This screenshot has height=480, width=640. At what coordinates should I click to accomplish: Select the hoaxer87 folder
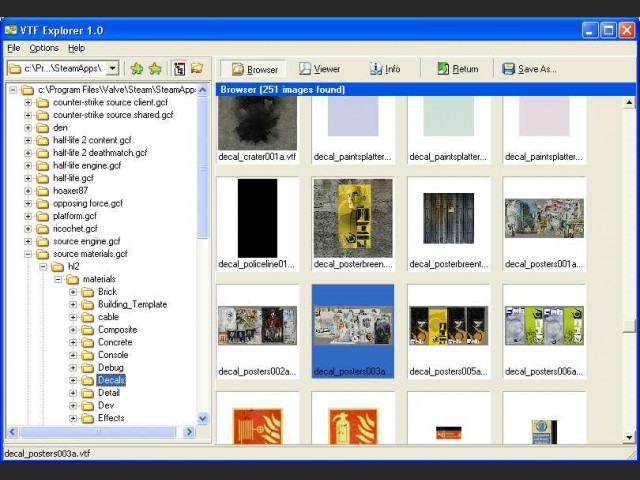70,191
